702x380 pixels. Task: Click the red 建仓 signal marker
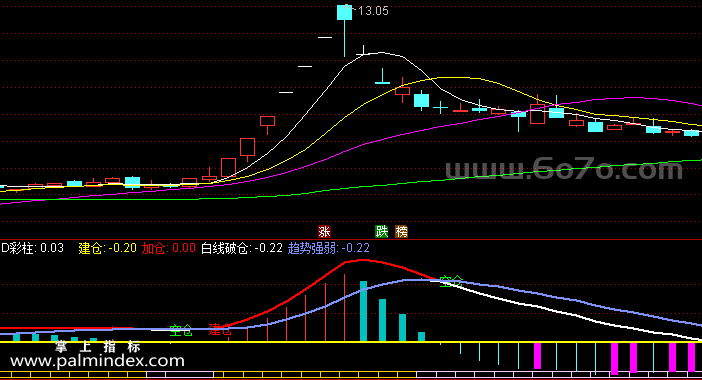(220, 331)
